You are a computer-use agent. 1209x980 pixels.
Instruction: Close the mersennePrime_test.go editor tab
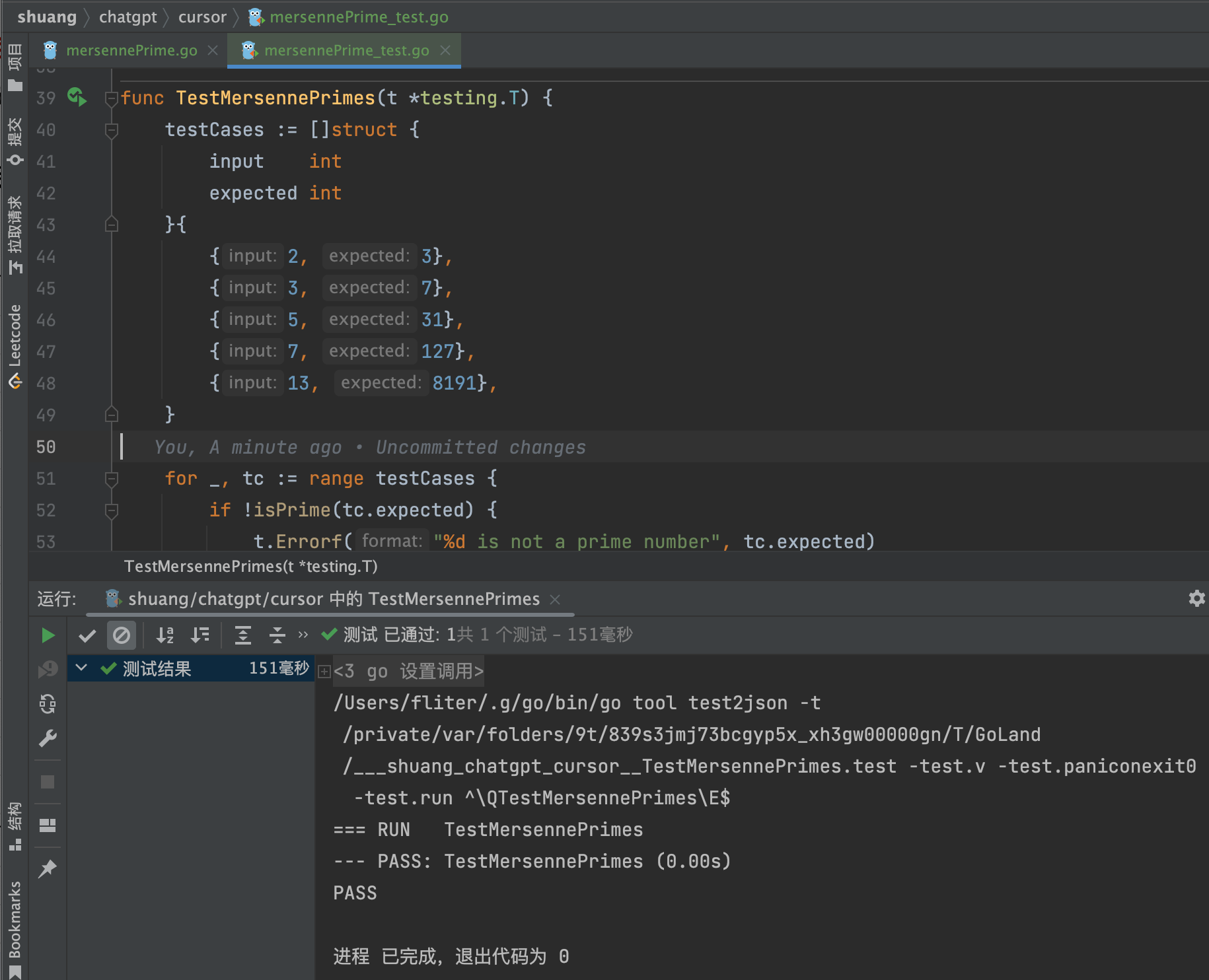click(445, 51)
